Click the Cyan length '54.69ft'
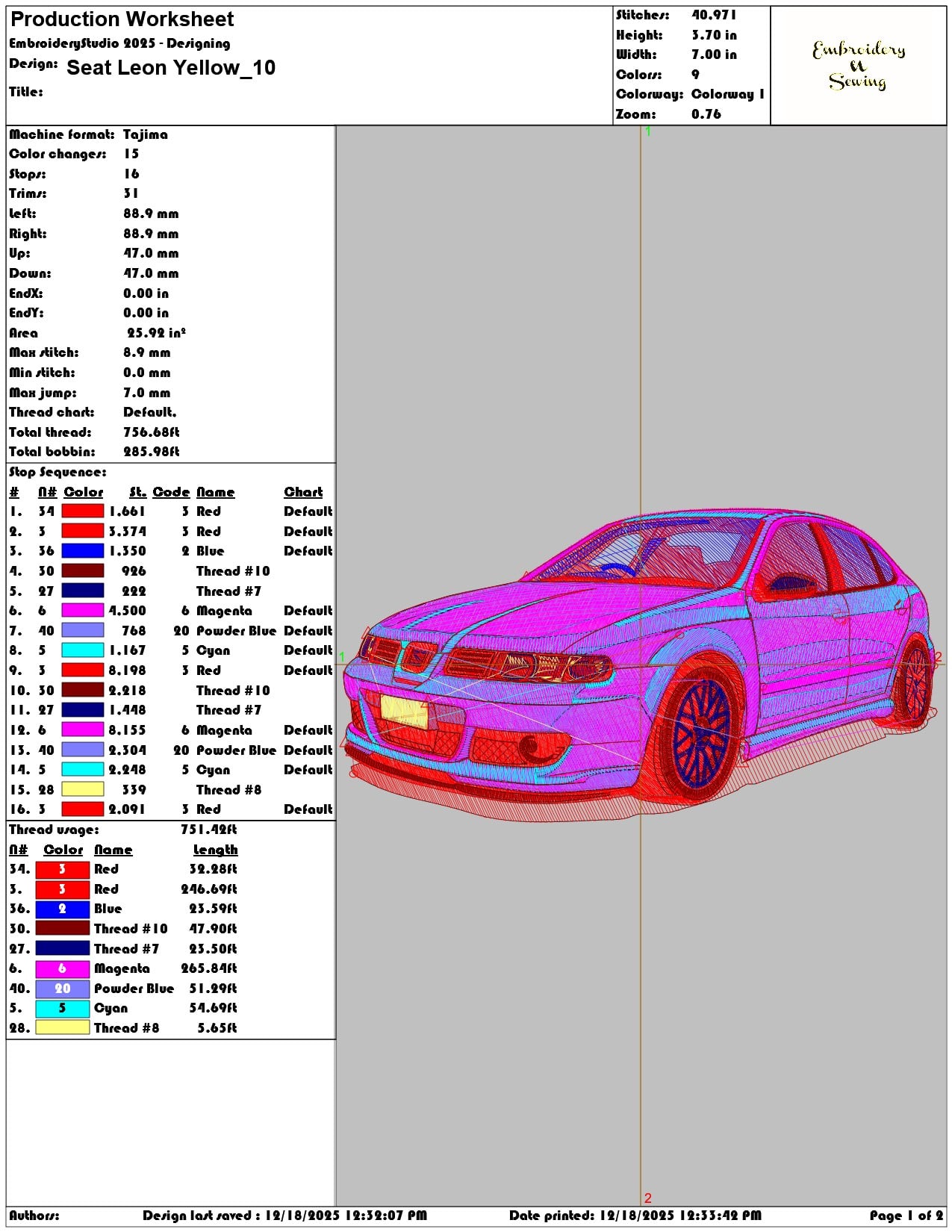952x1232 pixels. [x=213, y=1008]
